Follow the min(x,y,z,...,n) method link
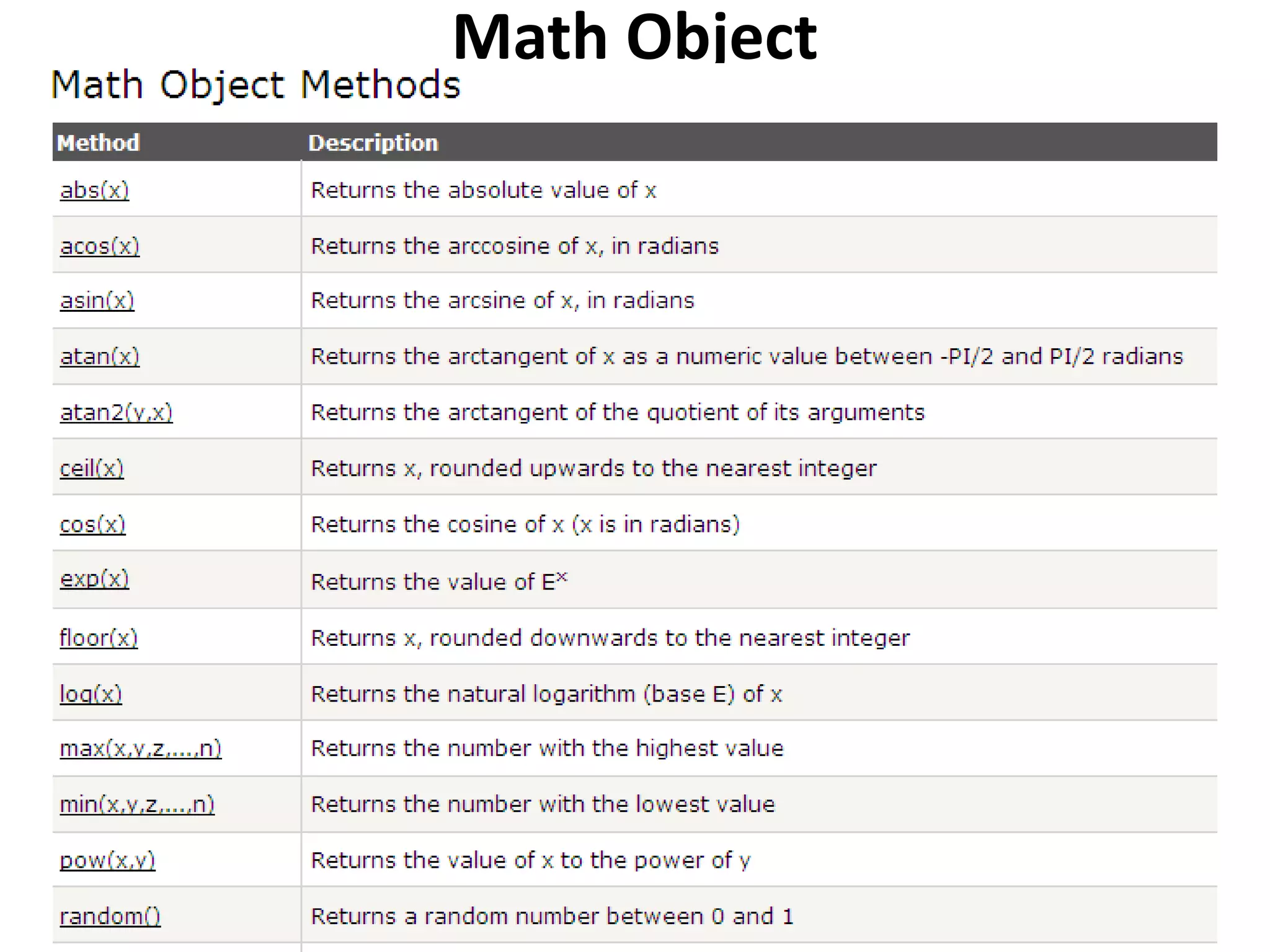This screenshot has height=952, width=1270. coord(137,804)
